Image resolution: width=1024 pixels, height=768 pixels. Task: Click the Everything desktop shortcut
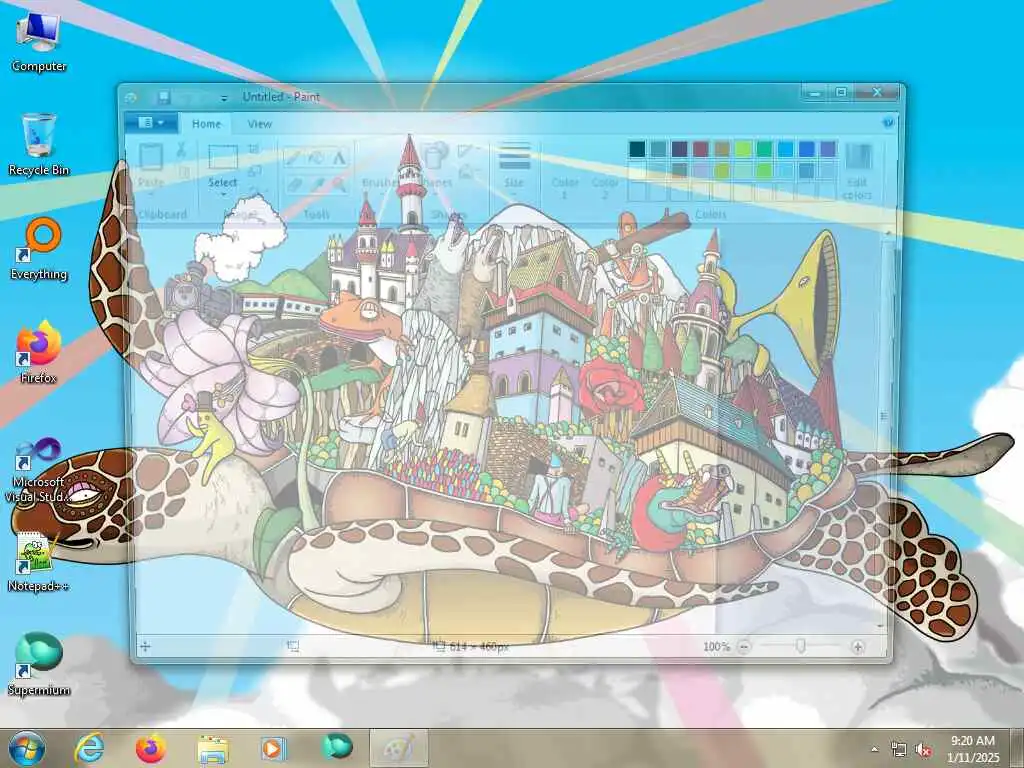coord(39,249)
